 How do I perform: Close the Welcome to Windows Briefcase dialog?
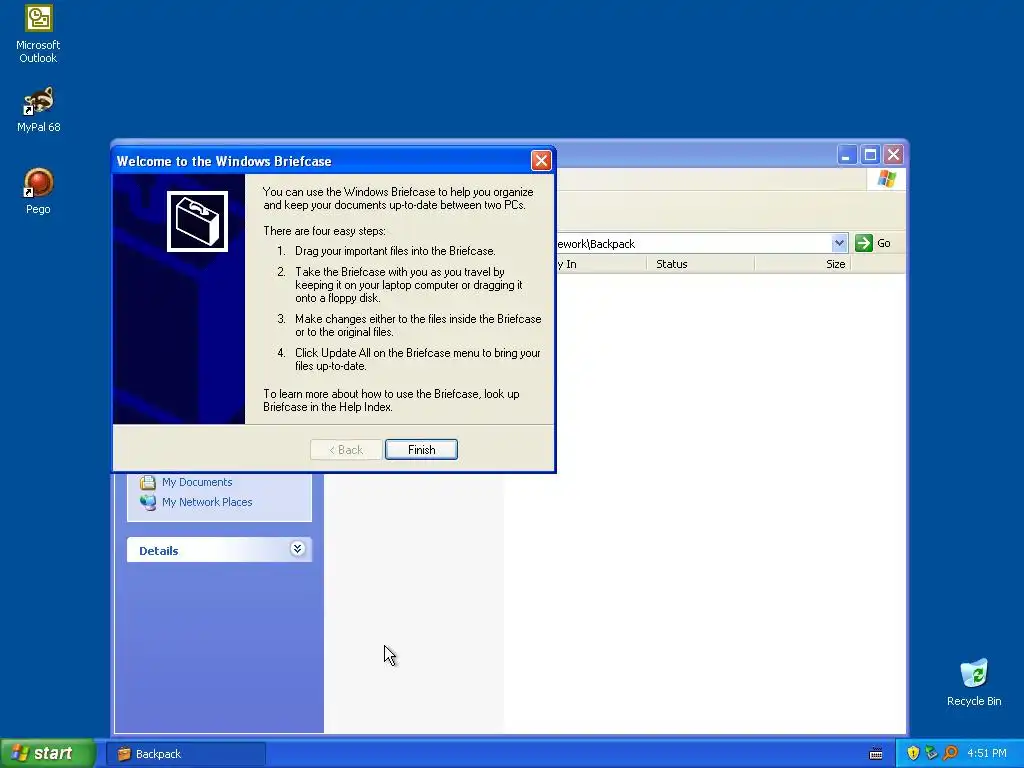click(541, 161)
